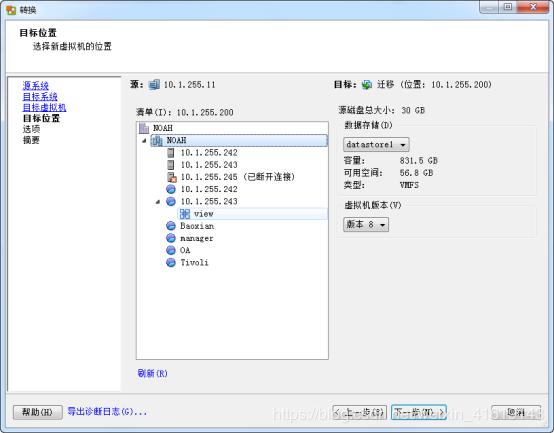Click the source address 10.1.255.11
Viewport: 554px width, 433px height.
tap(189, 85)
